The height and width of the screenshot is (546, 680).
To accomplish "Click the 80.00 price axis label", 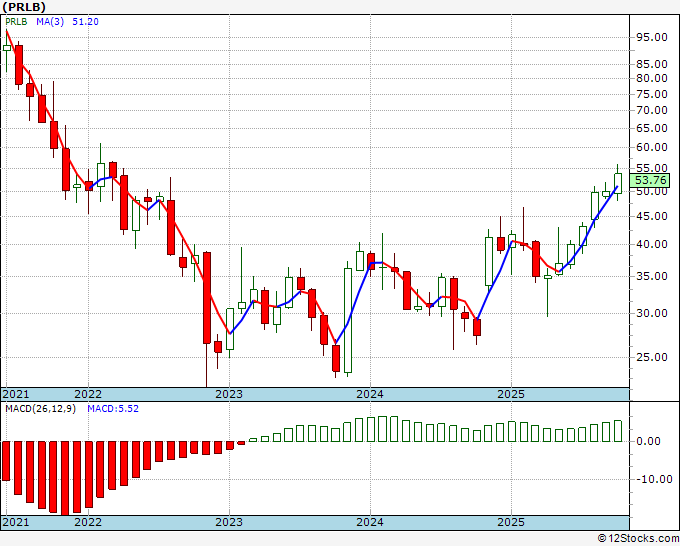I will click(x=652, y=78).
